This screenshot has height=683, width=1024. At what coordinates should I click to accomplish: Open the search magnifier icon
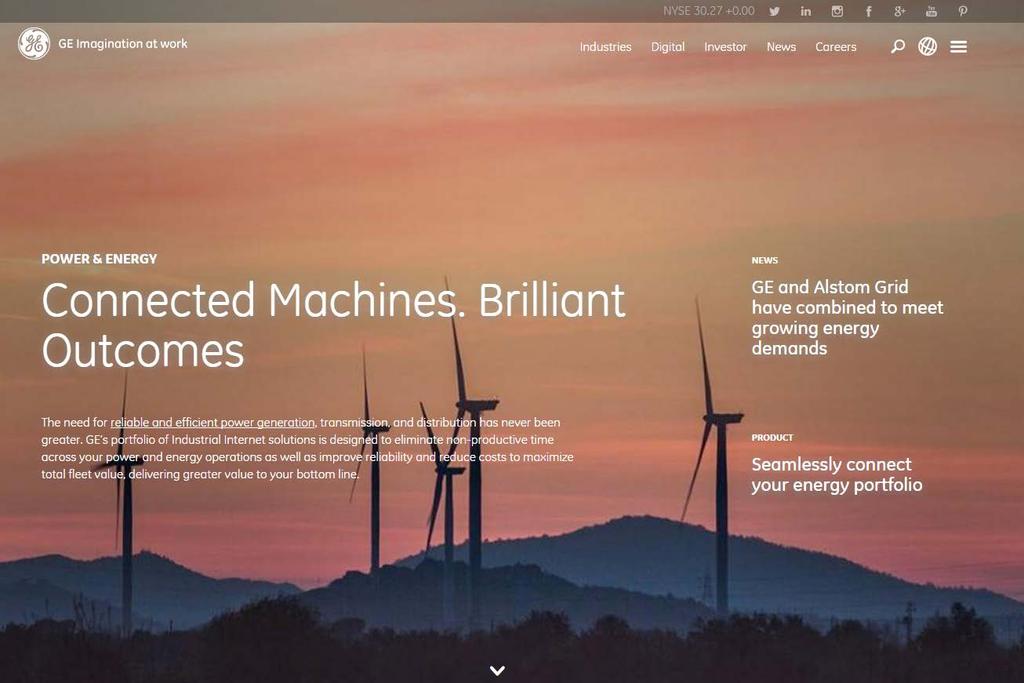click(898, 46)
